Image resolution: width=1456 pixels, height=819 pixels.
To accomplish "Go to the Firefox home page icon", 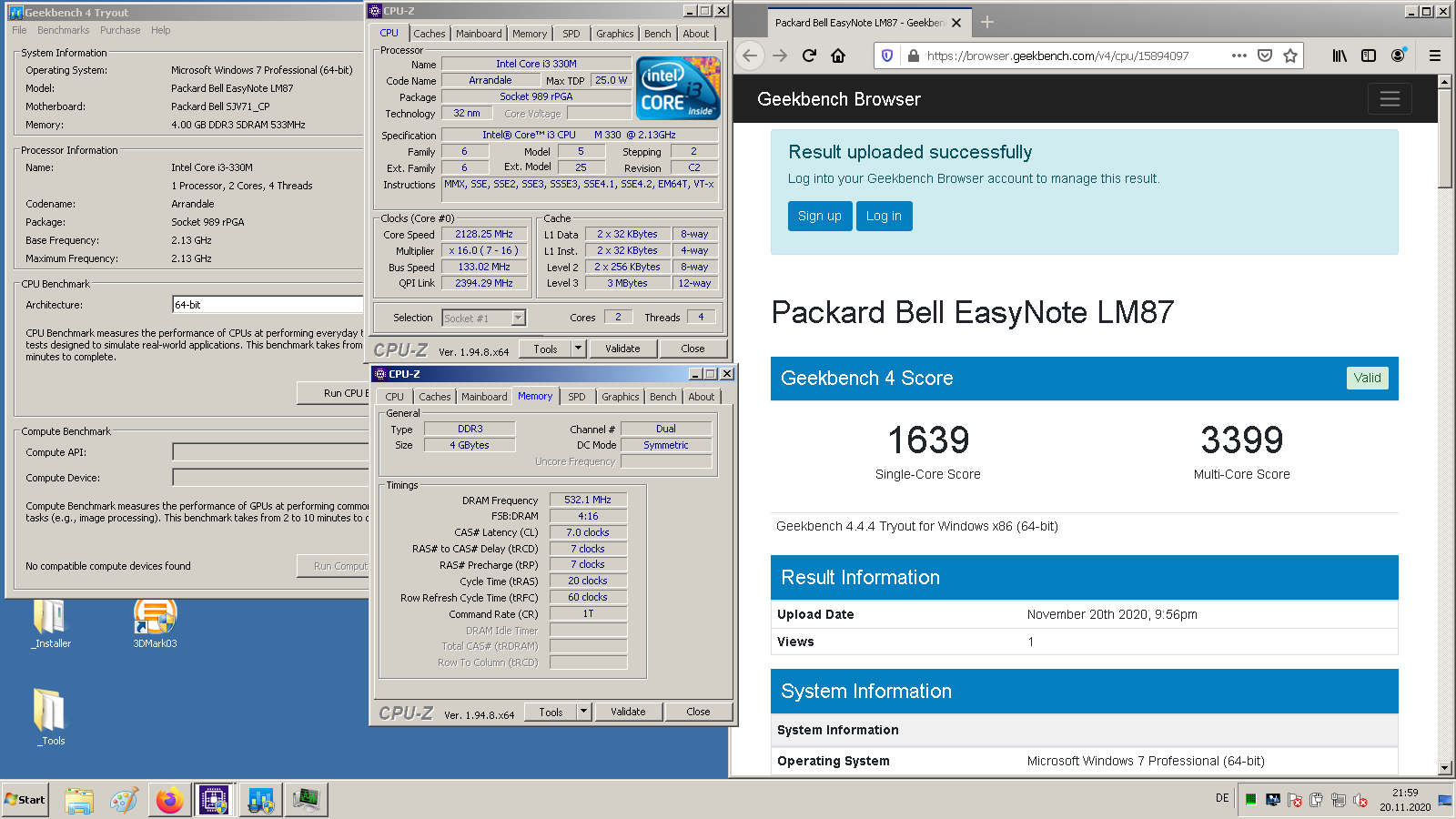I will tap(838, 56).
